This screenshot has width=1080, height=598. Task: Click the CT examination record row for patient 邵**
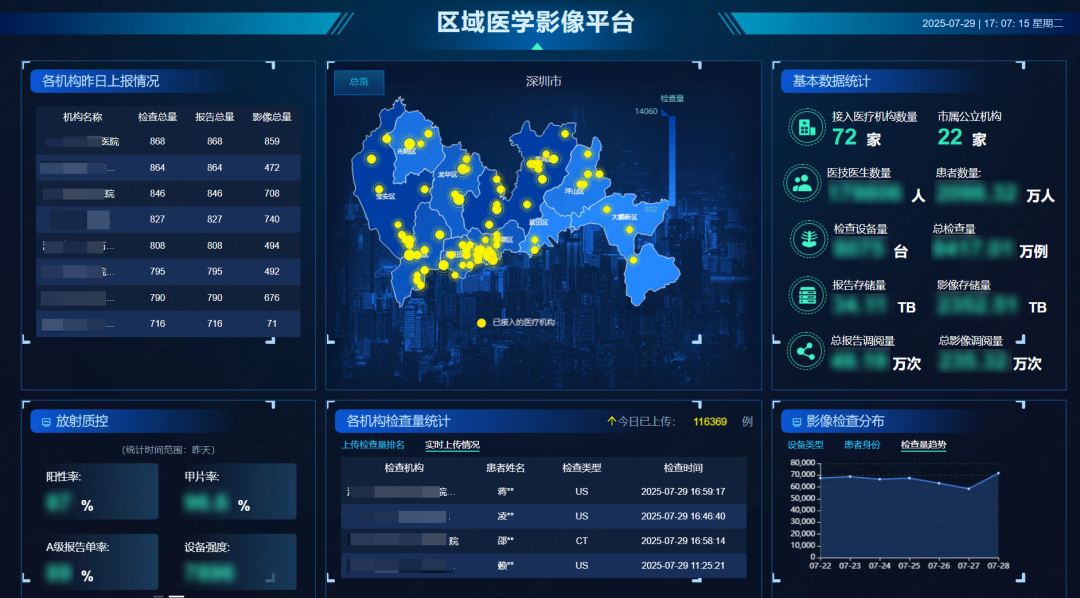click(x=543, y=541)
